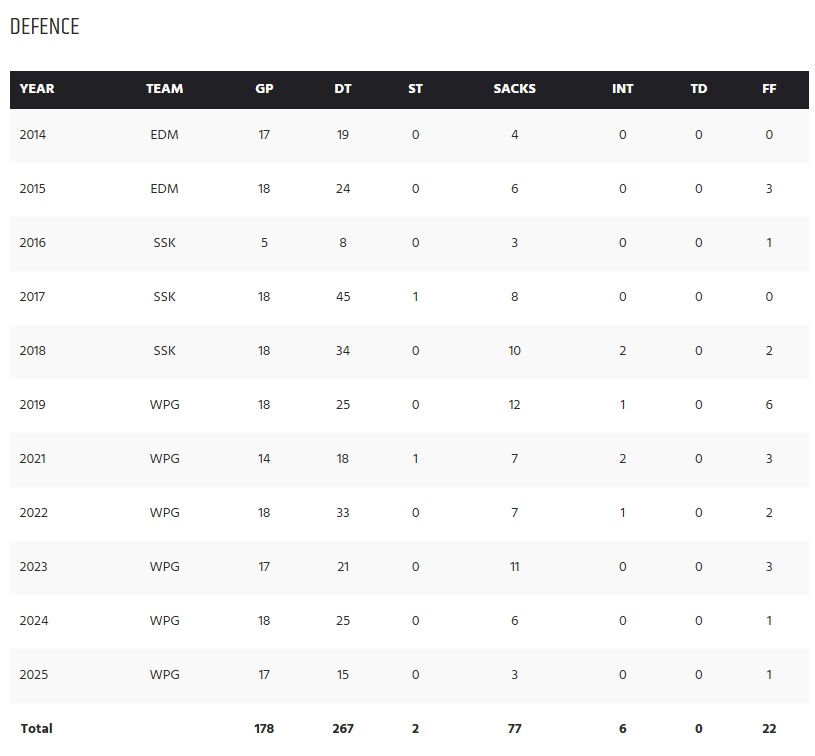
Task: Select EDM team in 2015 row
Action: 164,189
